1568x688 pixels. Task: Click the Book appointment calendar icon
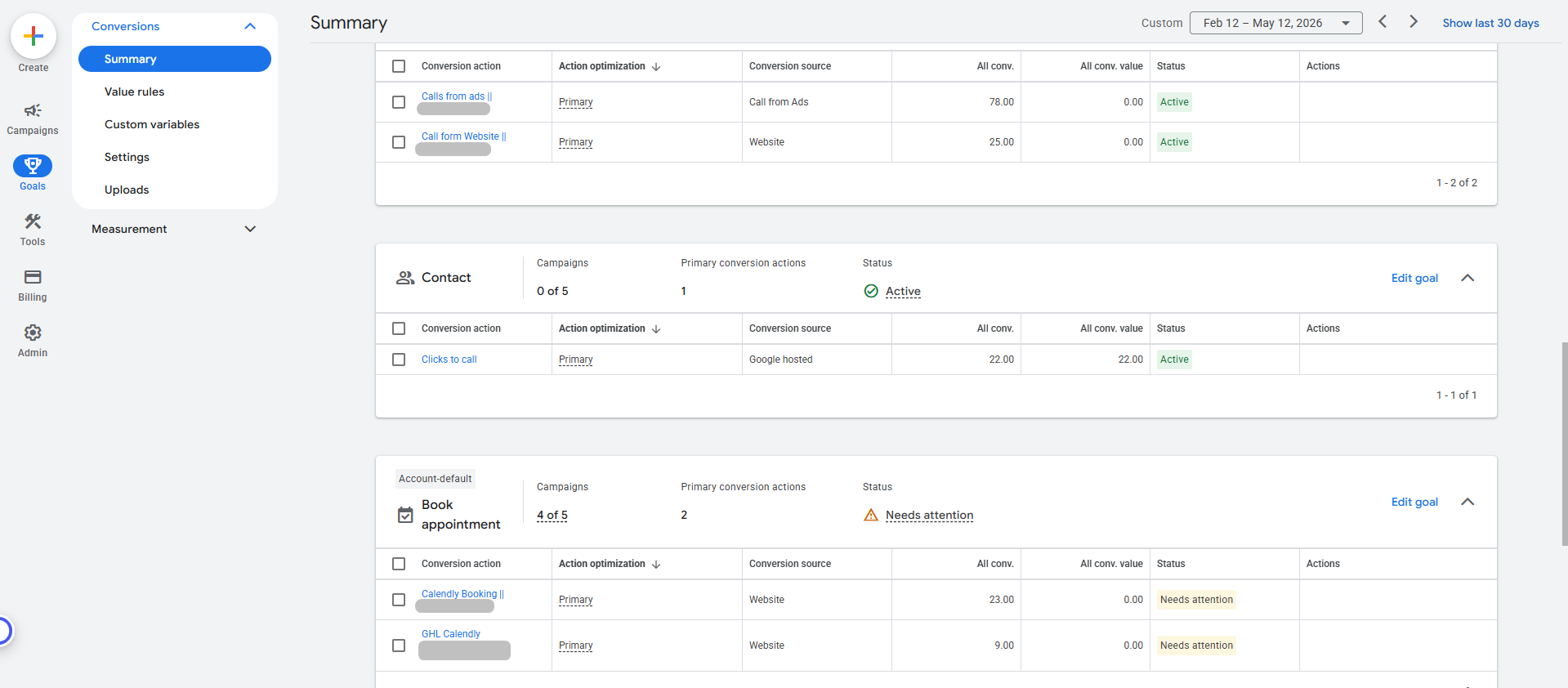point(405,515)
